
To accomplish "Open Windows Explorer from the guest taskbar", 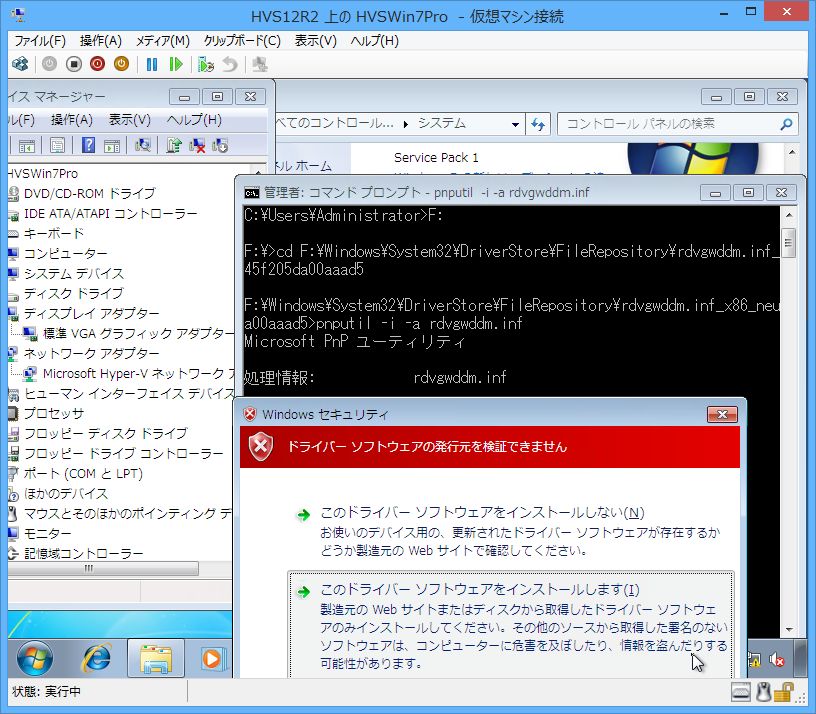I will click(x=156, y=659).
